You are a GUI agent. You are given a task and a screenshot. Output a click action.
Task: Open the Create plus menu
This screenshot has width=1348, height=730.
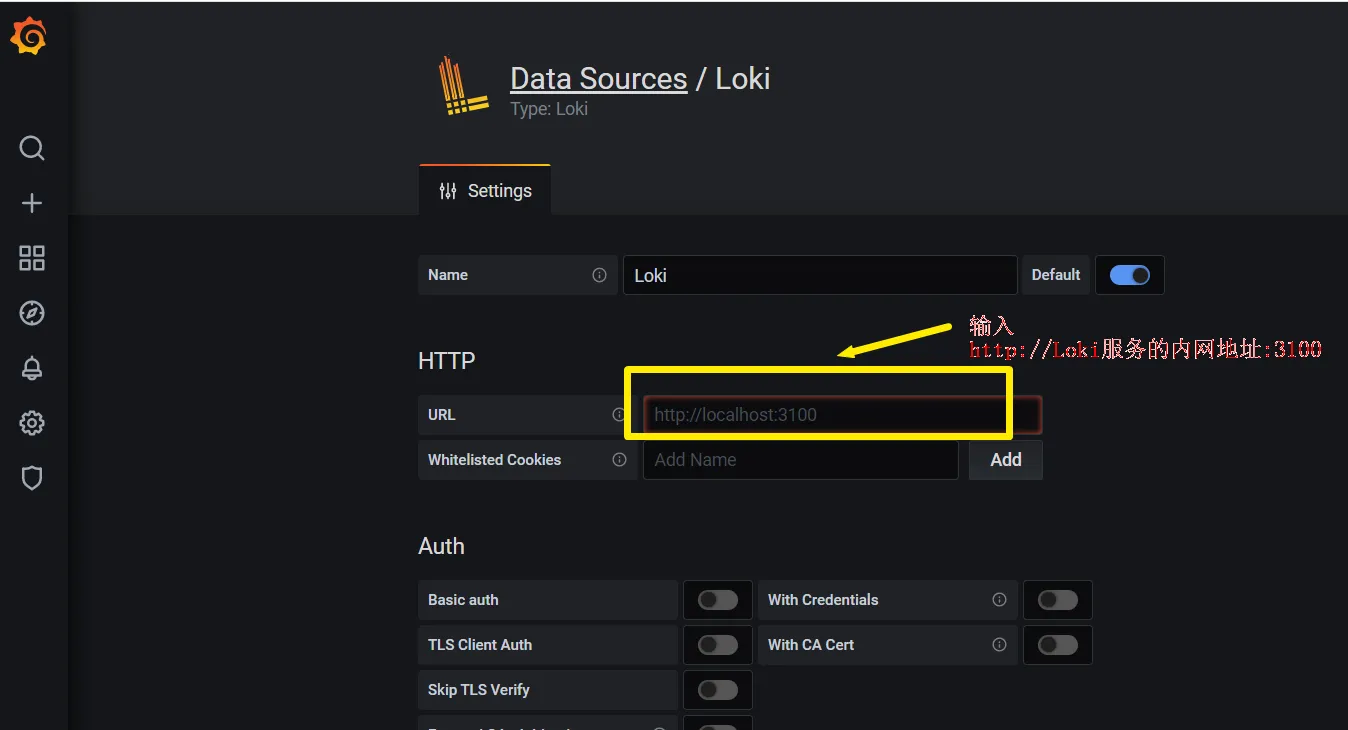[x=32, y=203]
